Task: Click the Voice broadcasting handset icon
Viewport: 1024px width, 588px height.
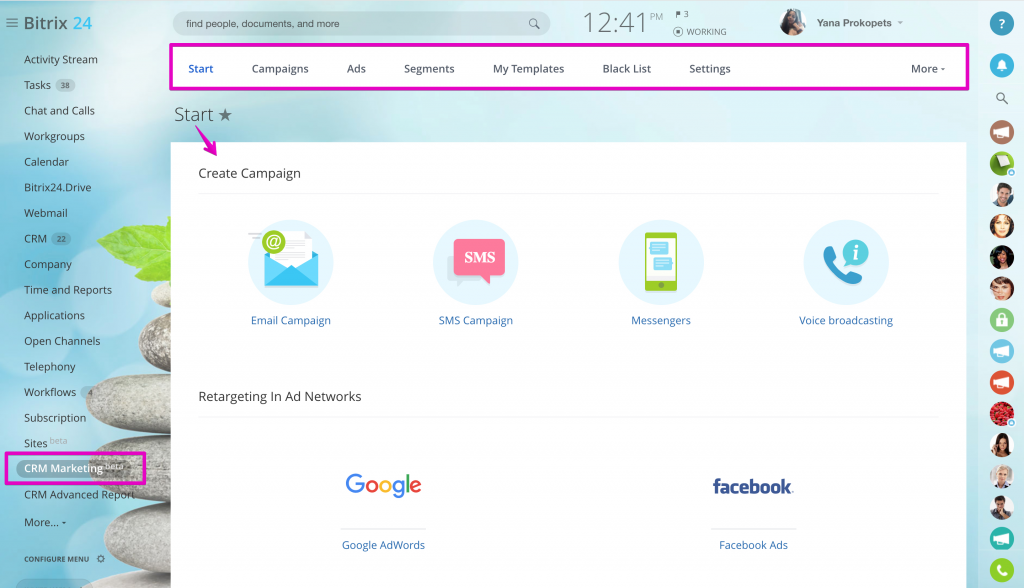Action: click(x=846, y=262)
